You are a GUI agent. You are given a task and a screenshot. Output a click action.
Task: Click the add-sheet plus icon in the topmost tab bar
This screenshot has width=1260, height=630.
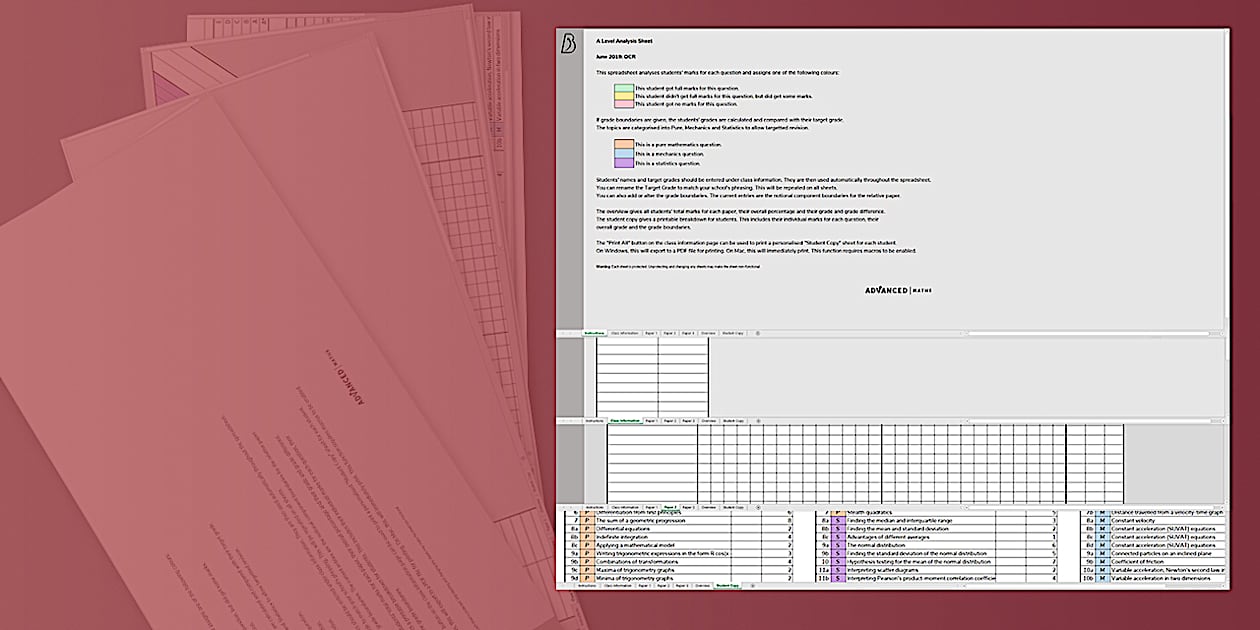757,333
